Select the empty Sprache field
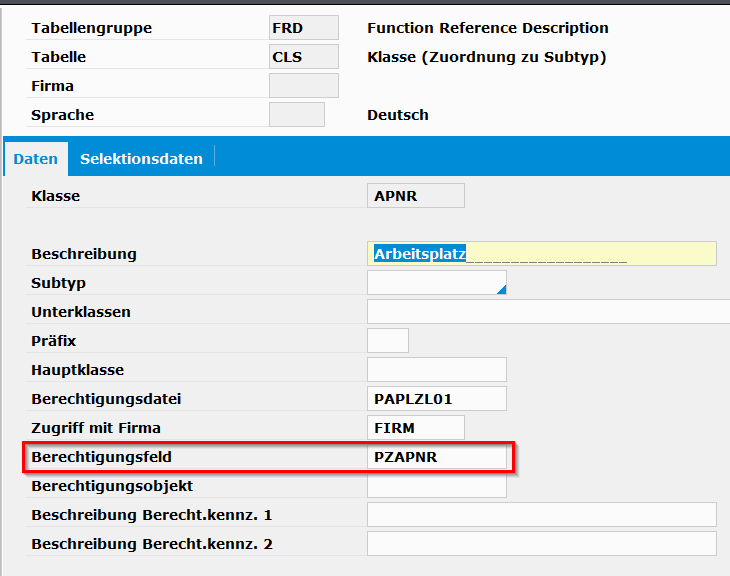Image resolution: width=730 pixels, height=576 pixels. pos(297,115)
